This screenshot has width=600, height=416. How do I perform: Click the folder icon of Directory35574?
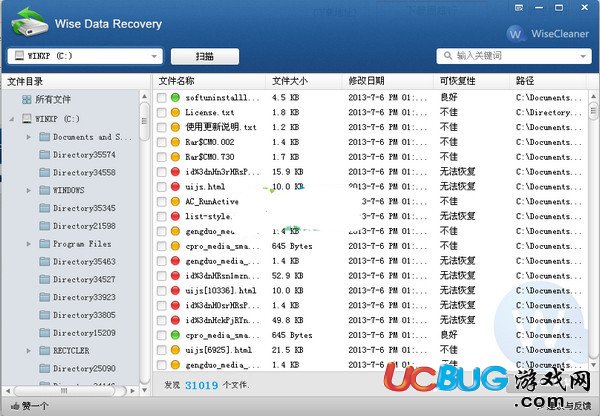pyautogui.click(x=45, y=155)
